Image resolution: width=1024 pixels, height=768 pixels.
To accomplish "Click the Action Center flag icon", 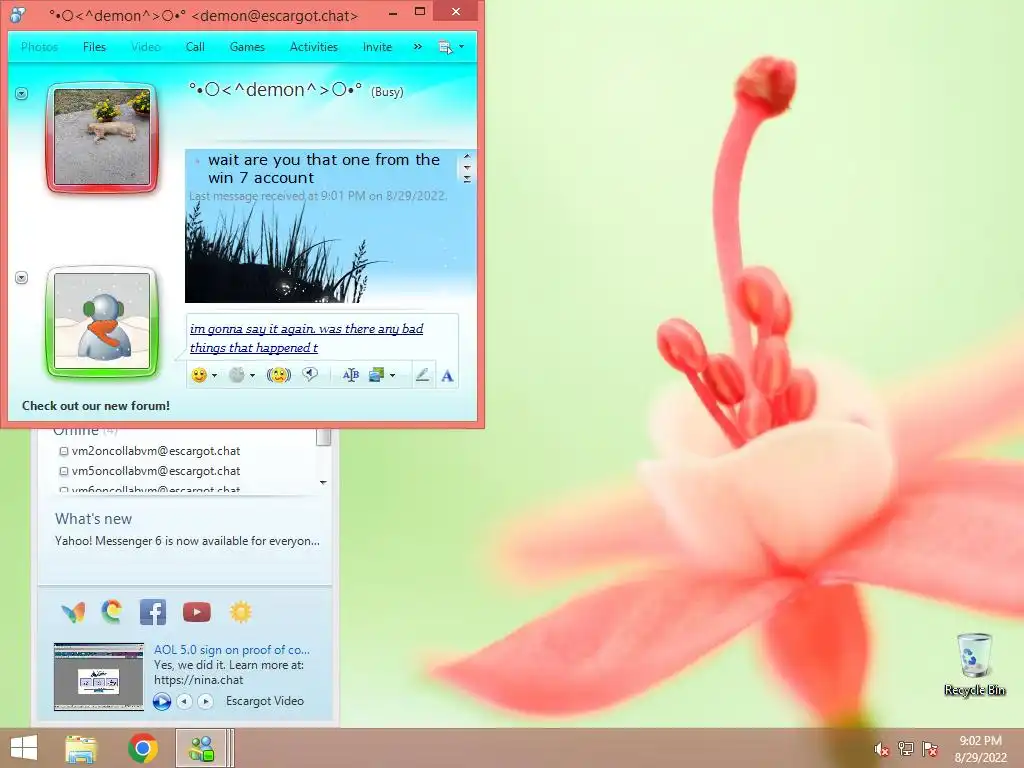I will [x=930, y=748].
